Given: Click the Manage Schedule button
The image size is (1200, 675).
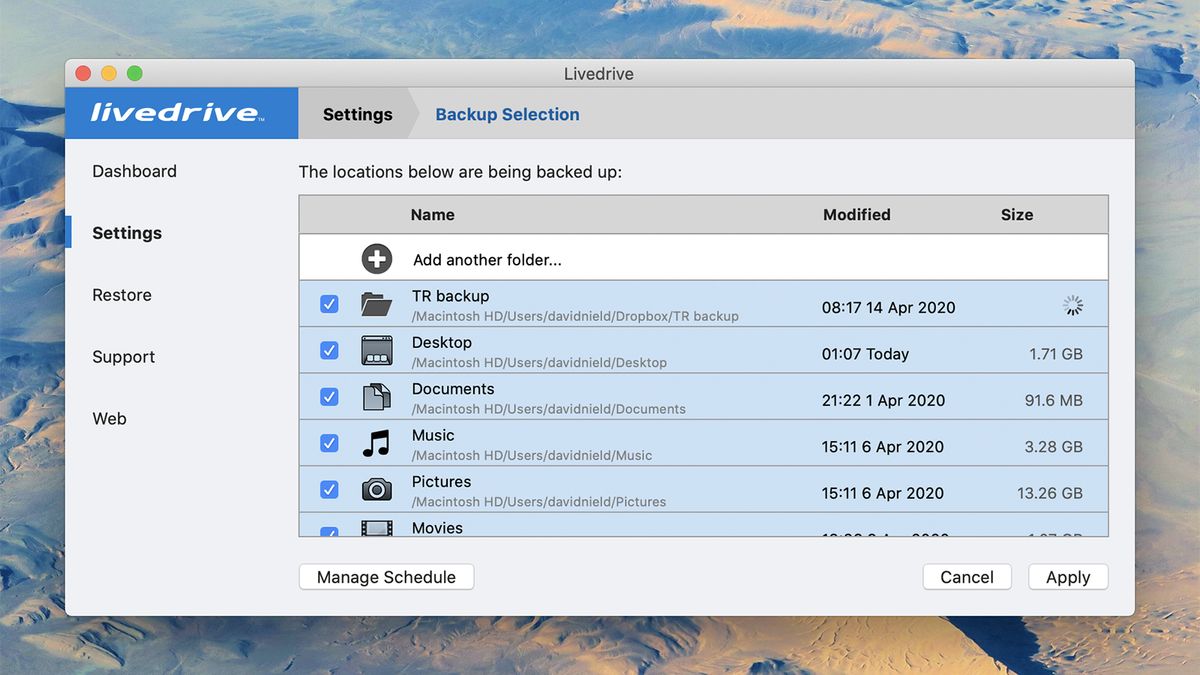Looking at the screenshot, I should (386, 577).
